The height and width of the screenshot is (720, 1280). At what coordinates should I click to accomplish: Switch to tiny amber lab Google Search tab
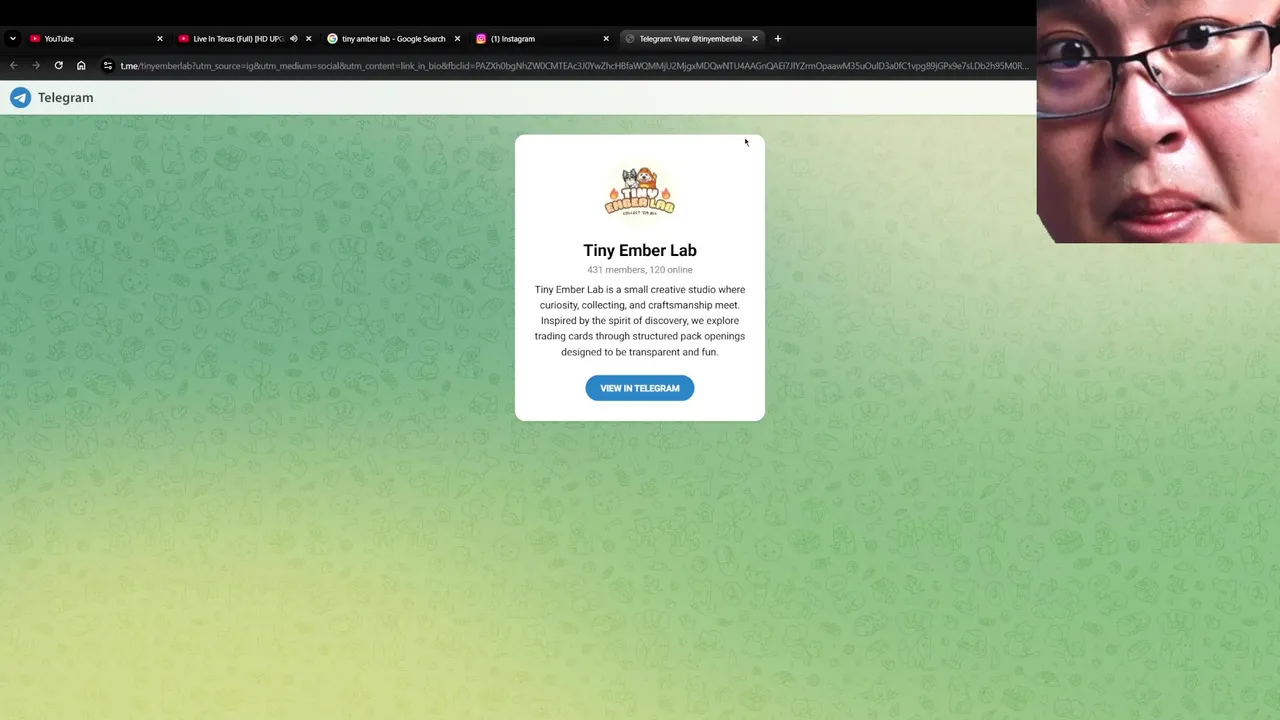point(393,39)
